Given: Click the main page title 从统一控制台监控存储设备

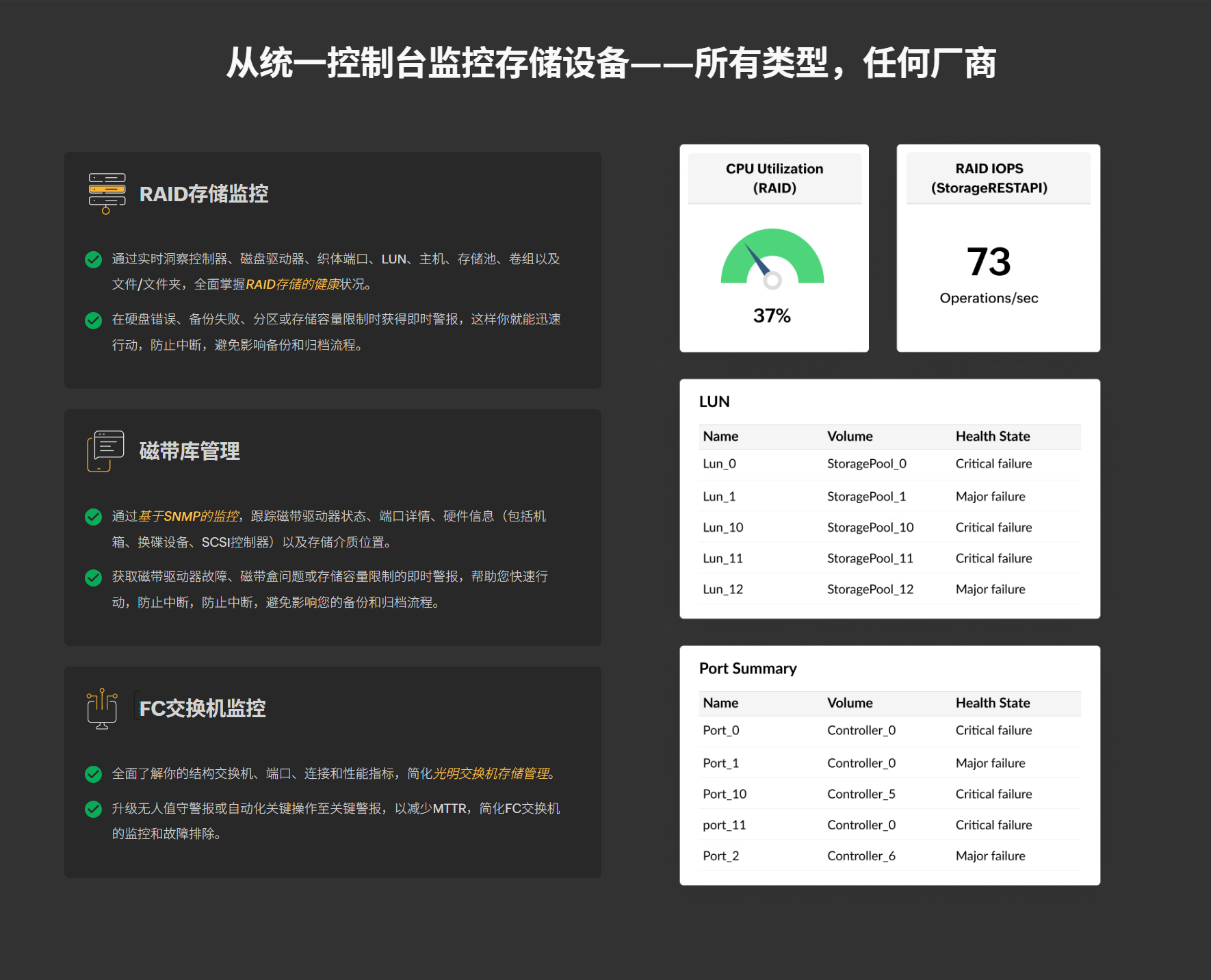Looking at the screenshot, I should click(612, 63).
